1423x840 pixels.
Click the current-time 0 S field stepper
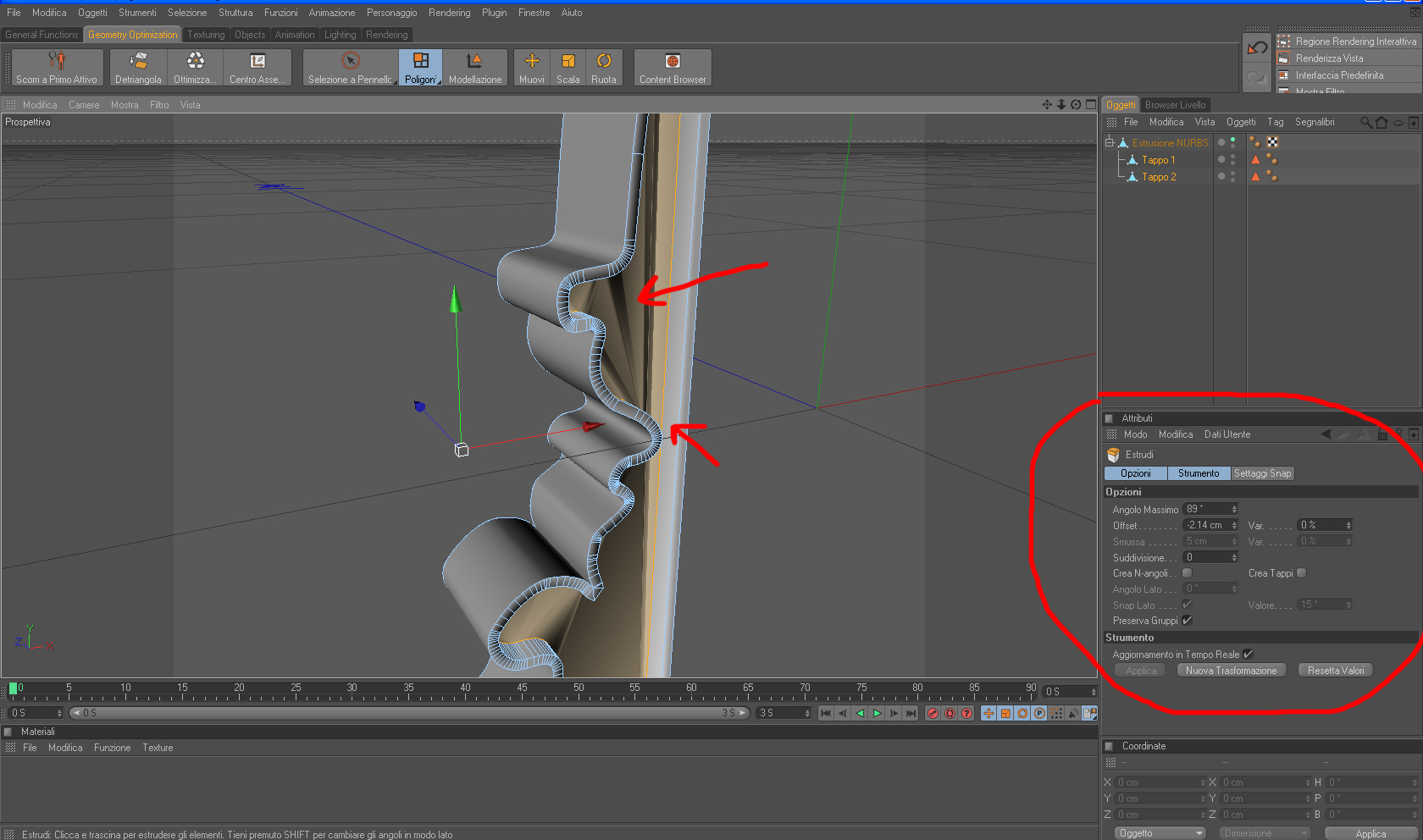click(1094, 692)
